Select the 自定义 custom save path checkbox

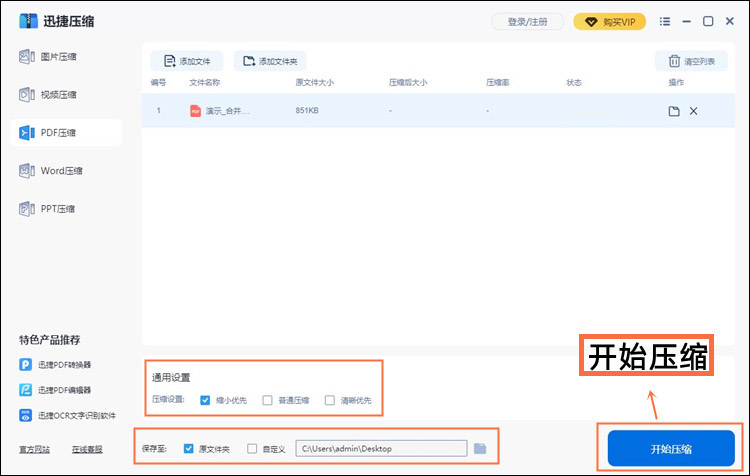tap(252, 449)
